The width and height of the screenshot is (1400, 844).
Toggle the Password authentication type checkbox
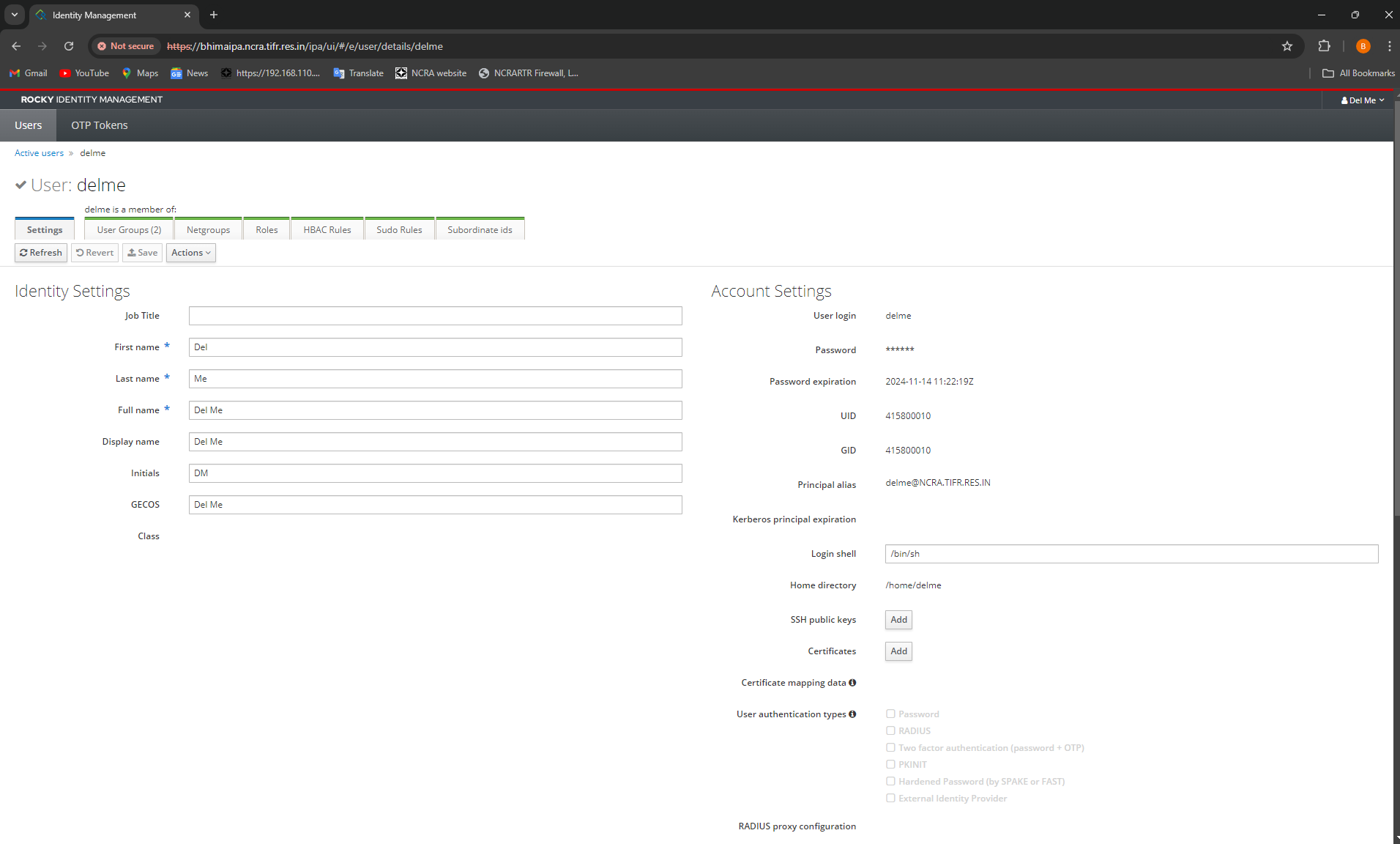[890, 714]
